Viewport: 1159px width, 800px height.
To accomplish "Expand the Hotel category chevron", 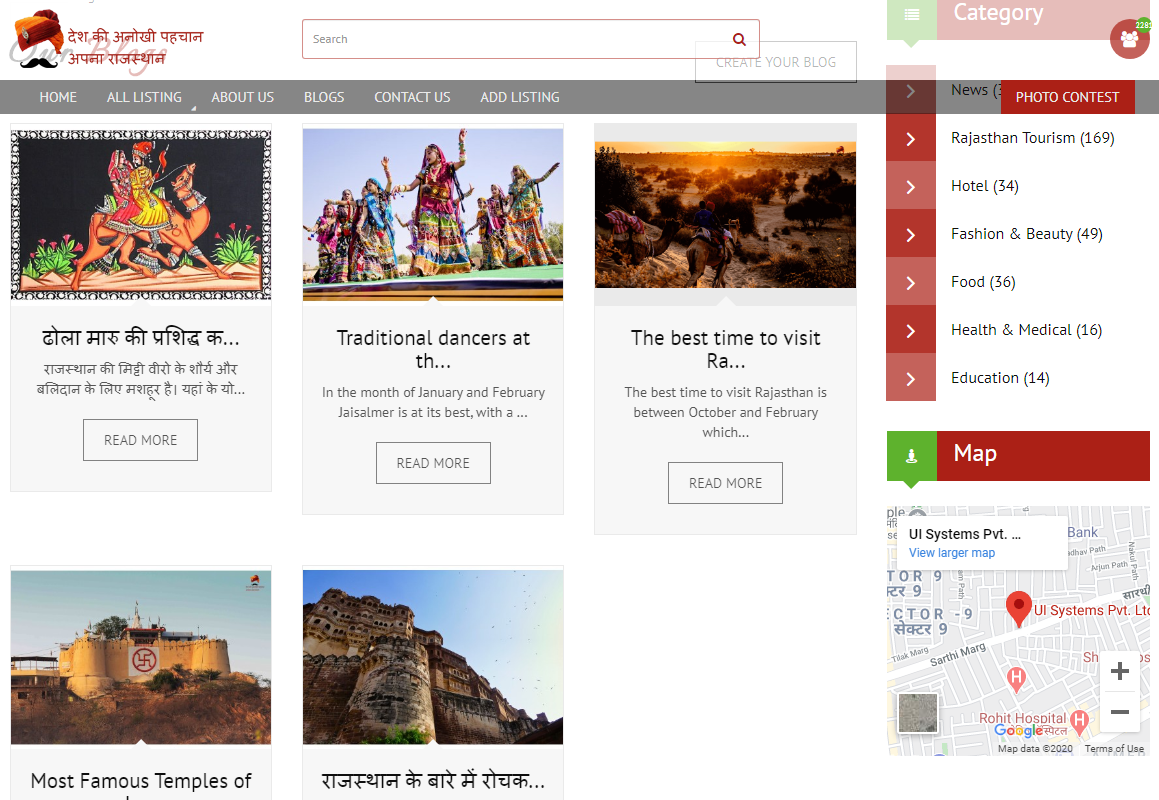I will tap(910, 186).
